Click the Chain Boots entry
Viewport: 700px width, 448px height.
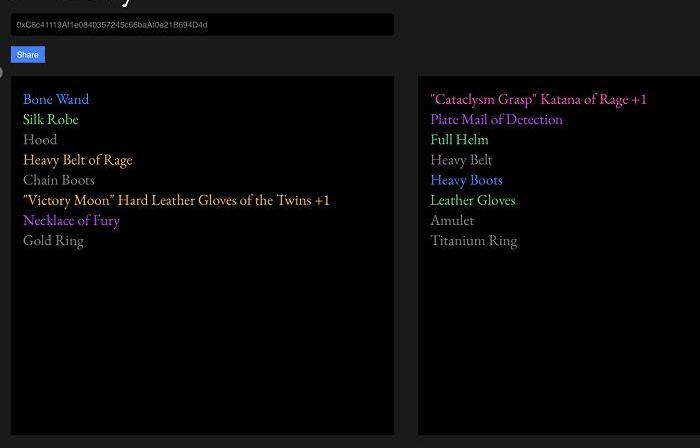pyautogui.click(x=59, y=180)
